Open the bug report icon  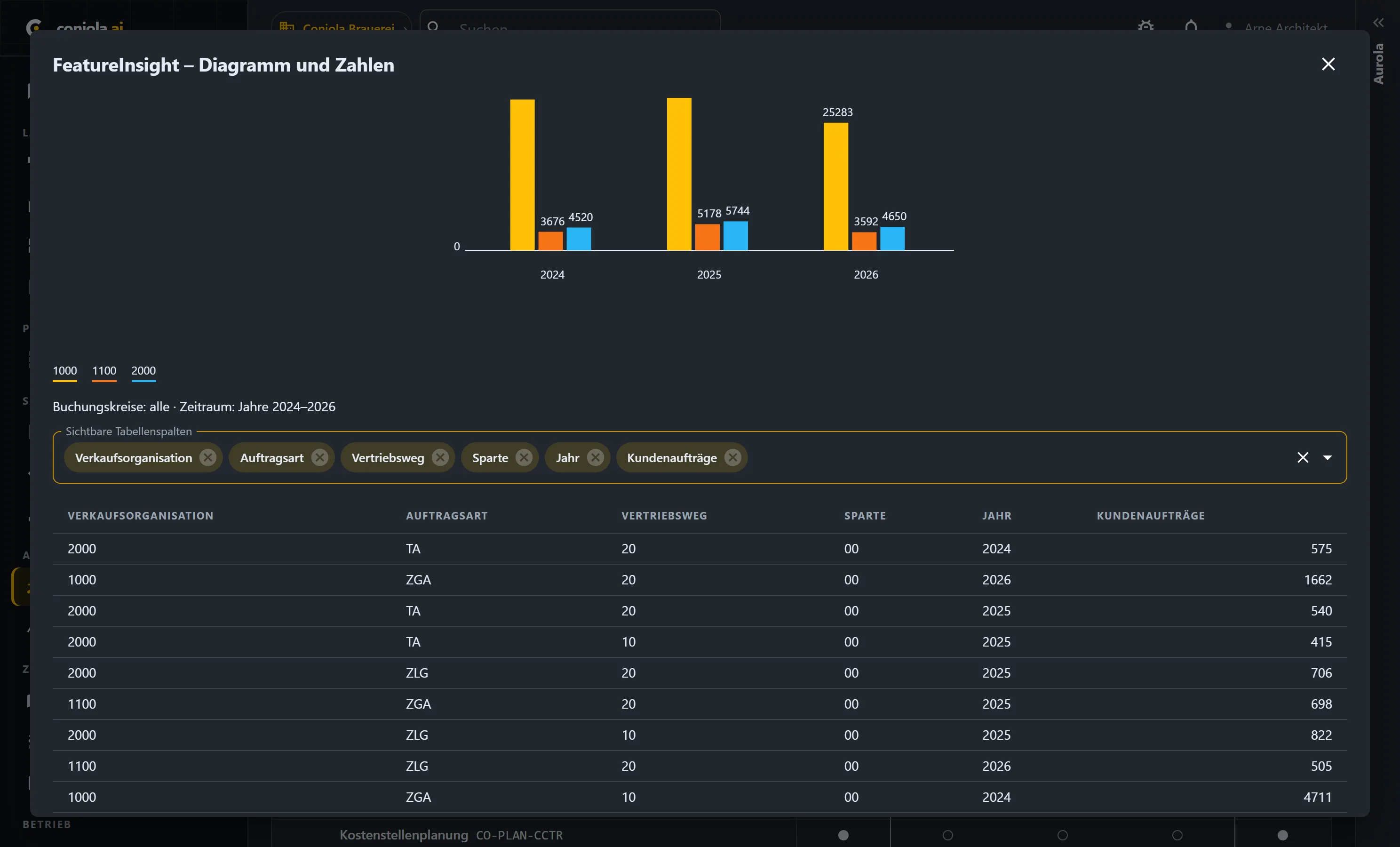click(x=1145, y=26)
